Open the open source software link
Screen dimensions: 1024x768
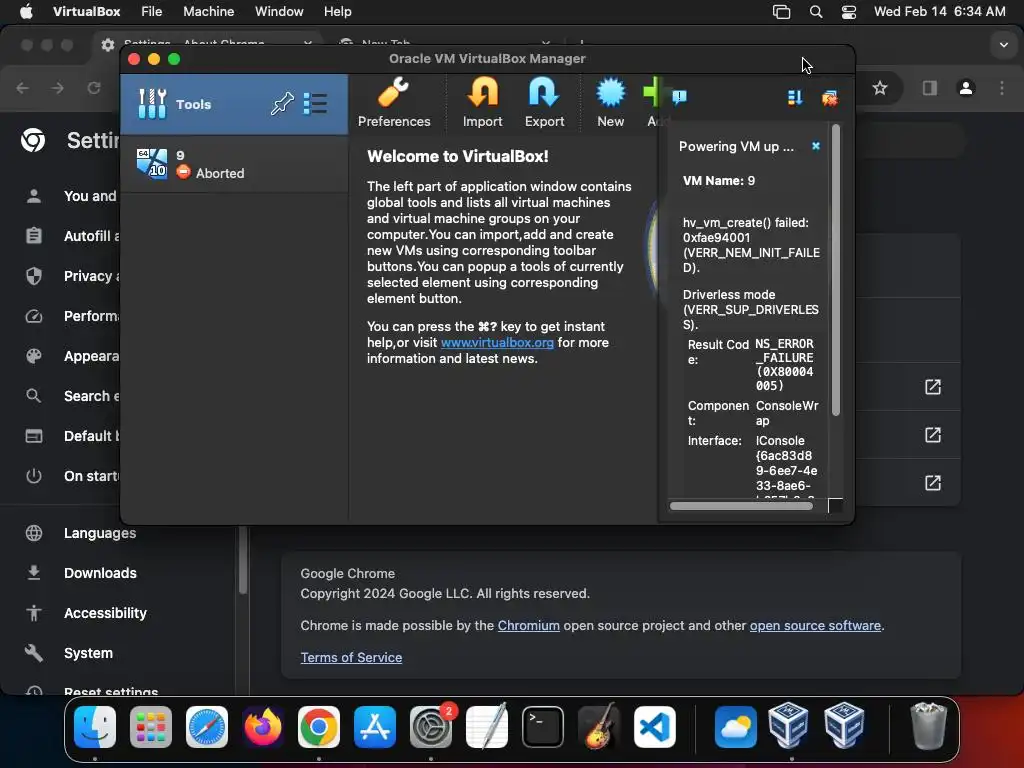point(815,626)
